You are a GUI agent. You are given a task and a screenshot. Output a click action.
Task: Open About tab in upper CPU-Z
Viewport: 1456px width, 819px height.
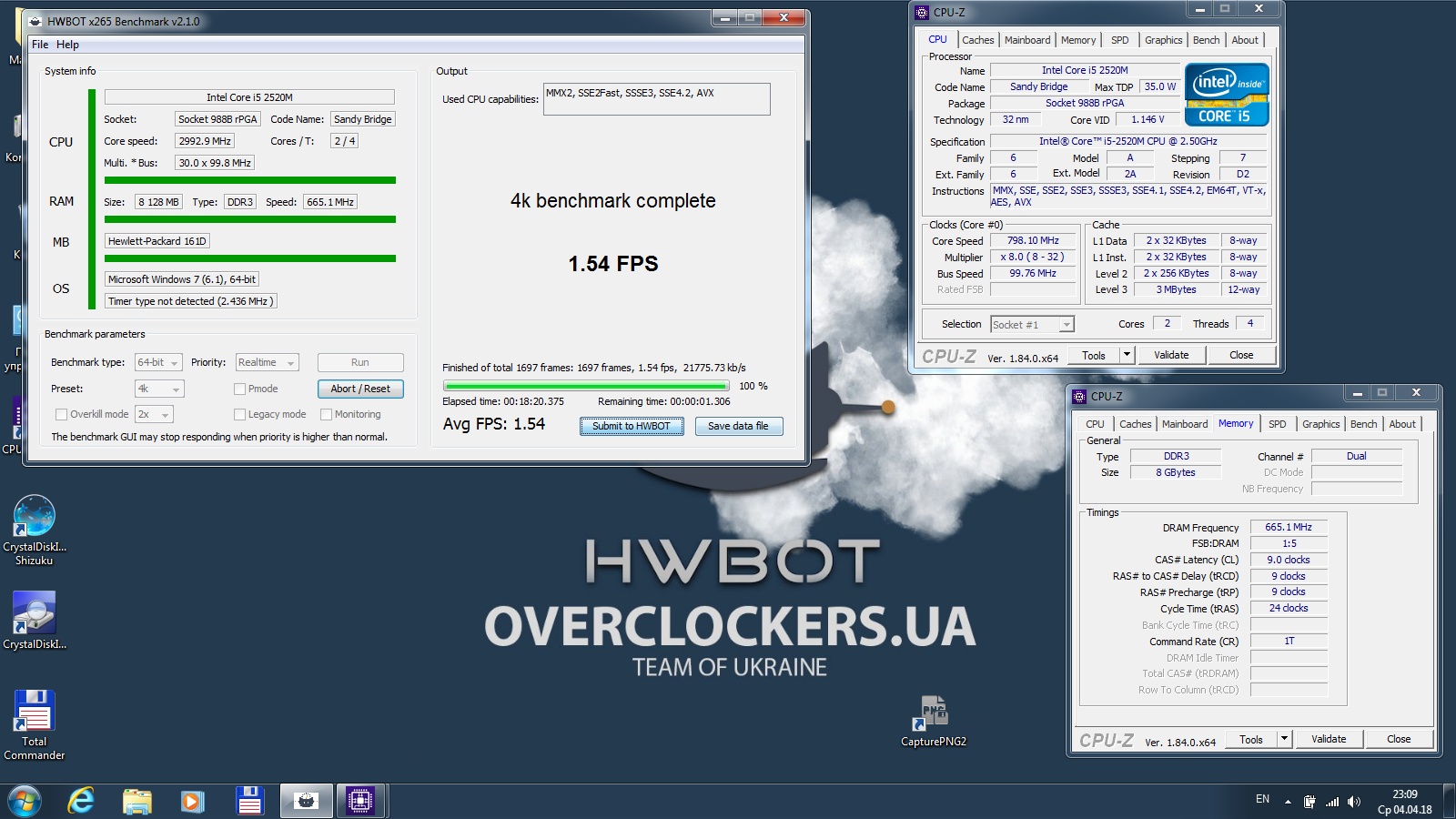coord(1245,40)
